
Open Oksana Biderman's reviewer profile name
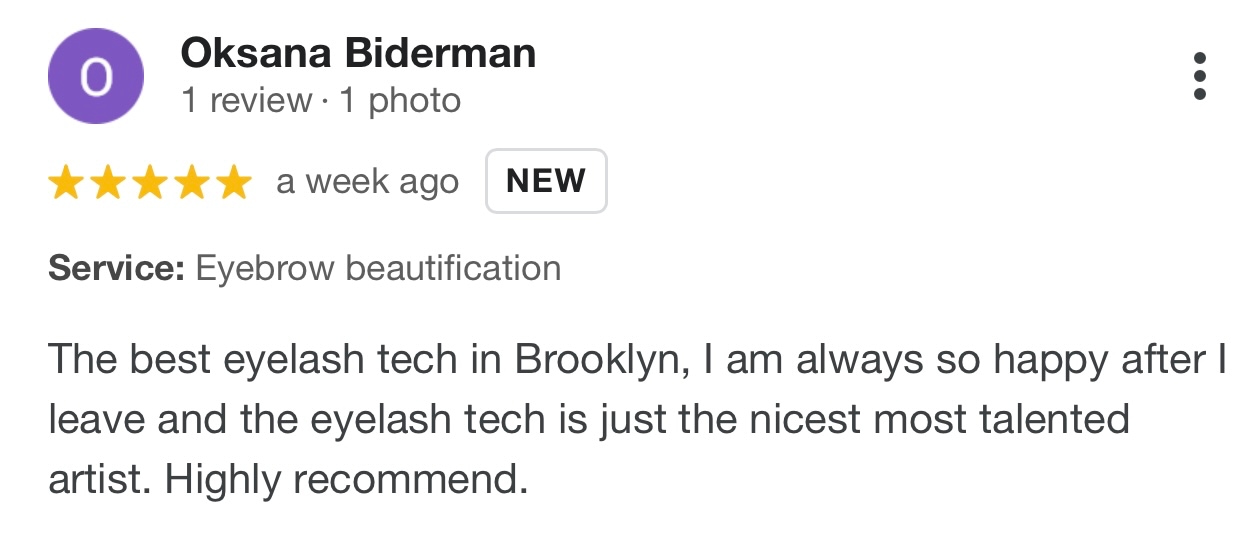(358, 53)
